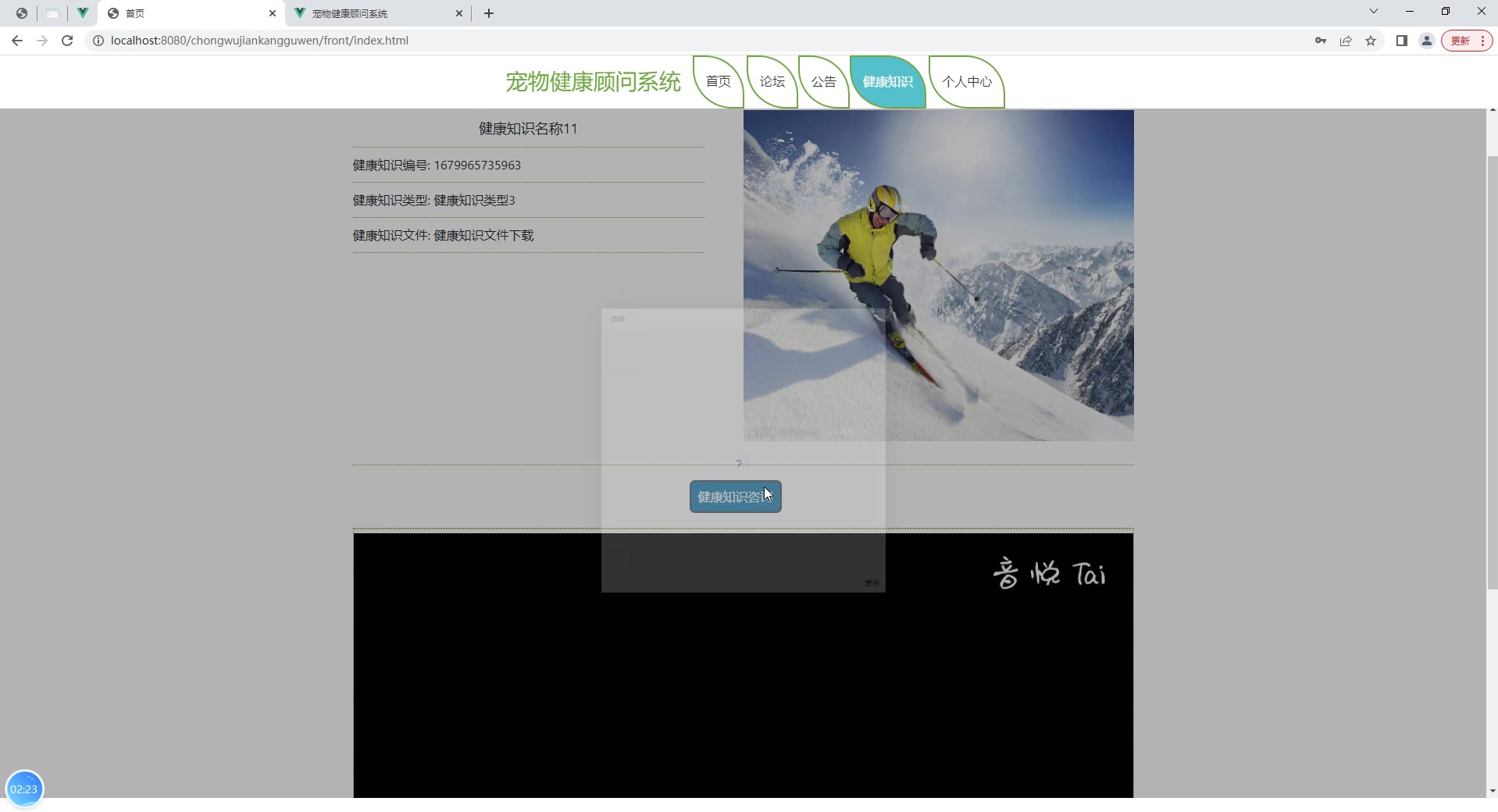Open the pinned green V tab

[x=82, y=13]
